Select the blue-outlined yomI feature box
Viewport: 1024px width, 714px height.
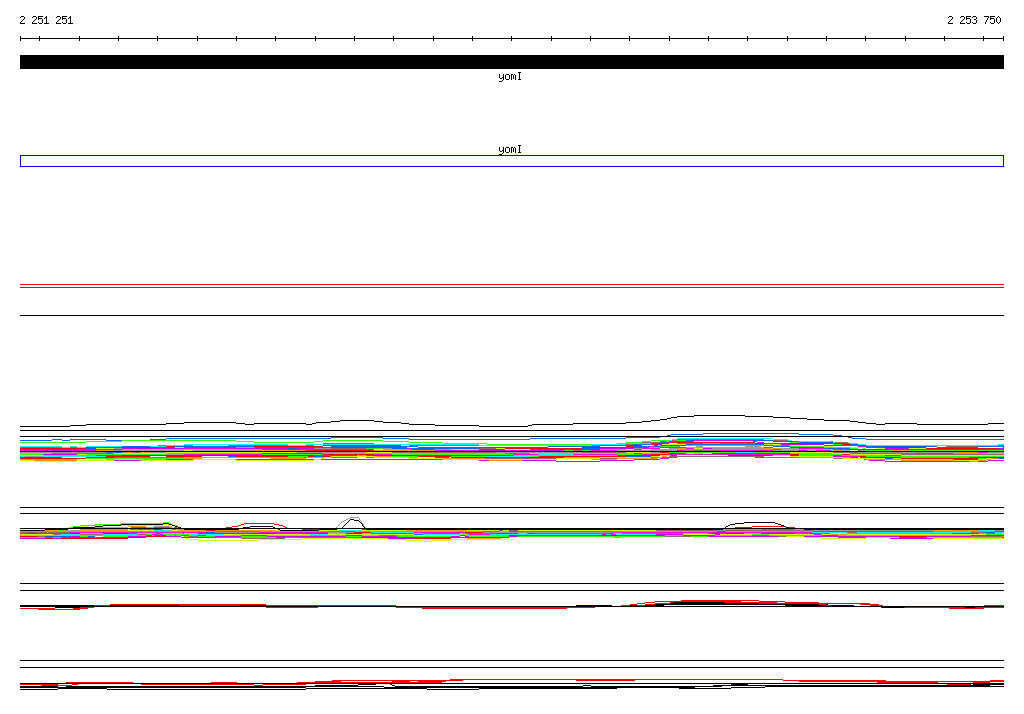click(x=511, y=161)
